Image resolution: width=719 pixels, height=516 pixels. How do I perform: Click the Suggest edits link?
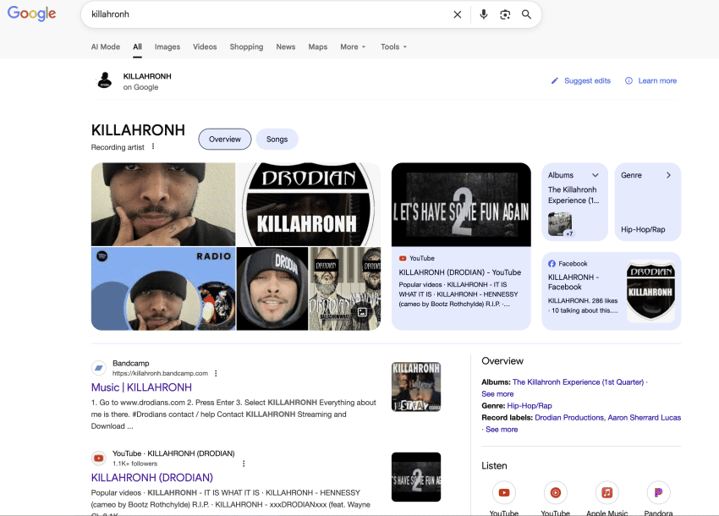[587, 81]
